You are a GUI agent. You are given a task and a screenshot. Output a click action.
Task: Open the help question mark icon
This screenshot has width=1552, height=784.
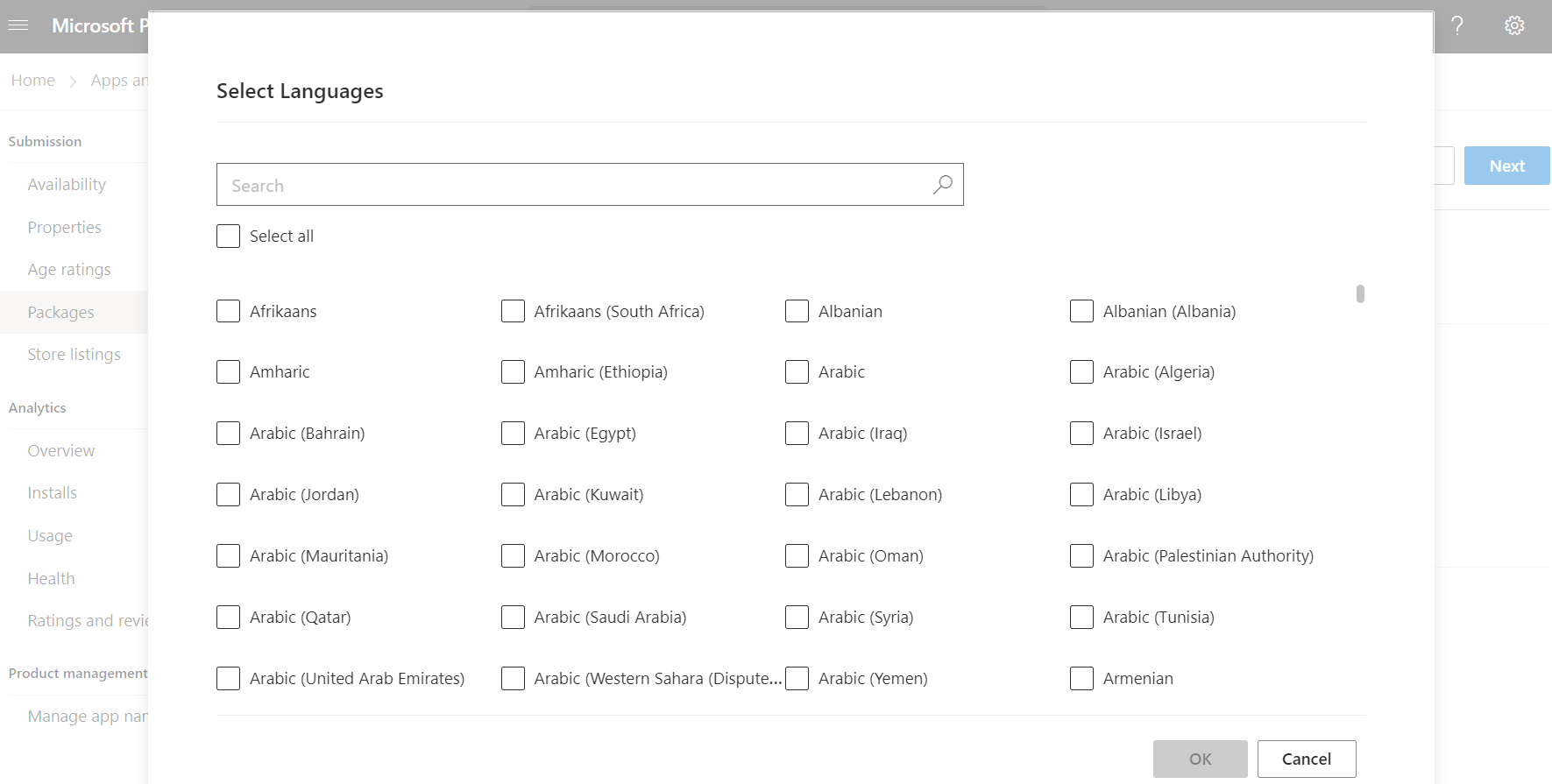pos(1457,25)
